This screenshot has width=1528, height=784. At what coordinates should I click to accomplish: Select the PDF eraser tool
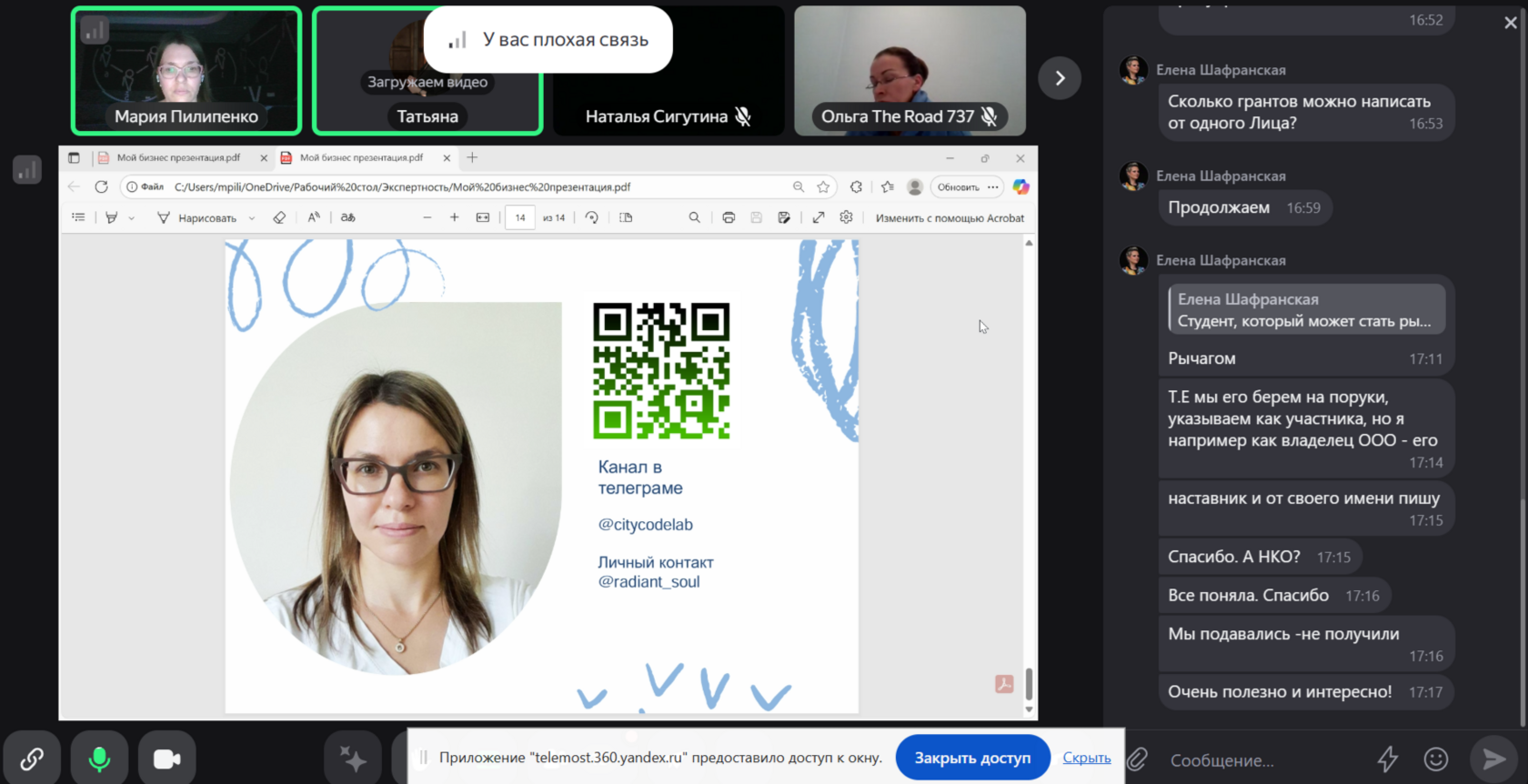[x=279, y=217]
